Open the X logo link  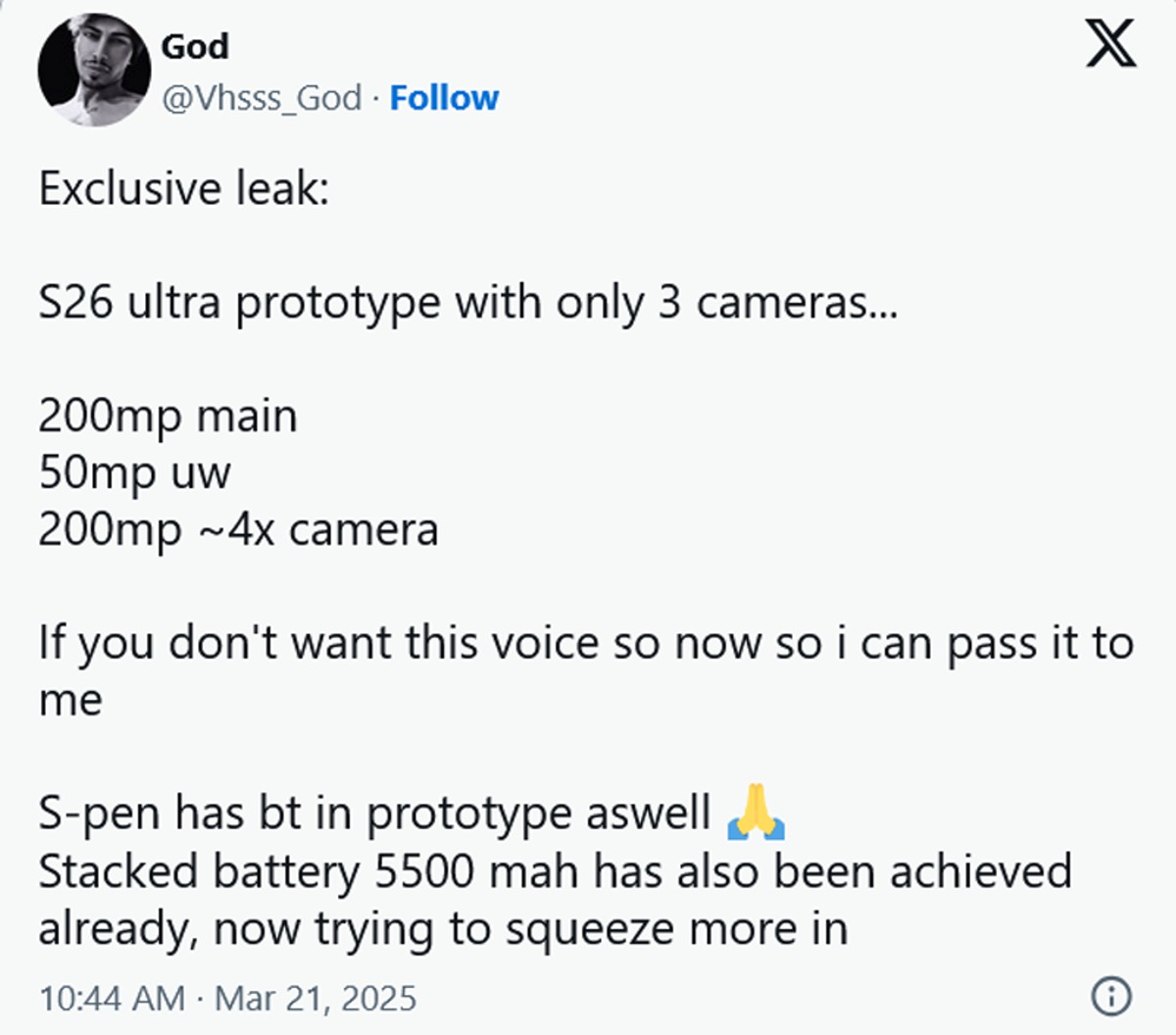[1110, 44]
